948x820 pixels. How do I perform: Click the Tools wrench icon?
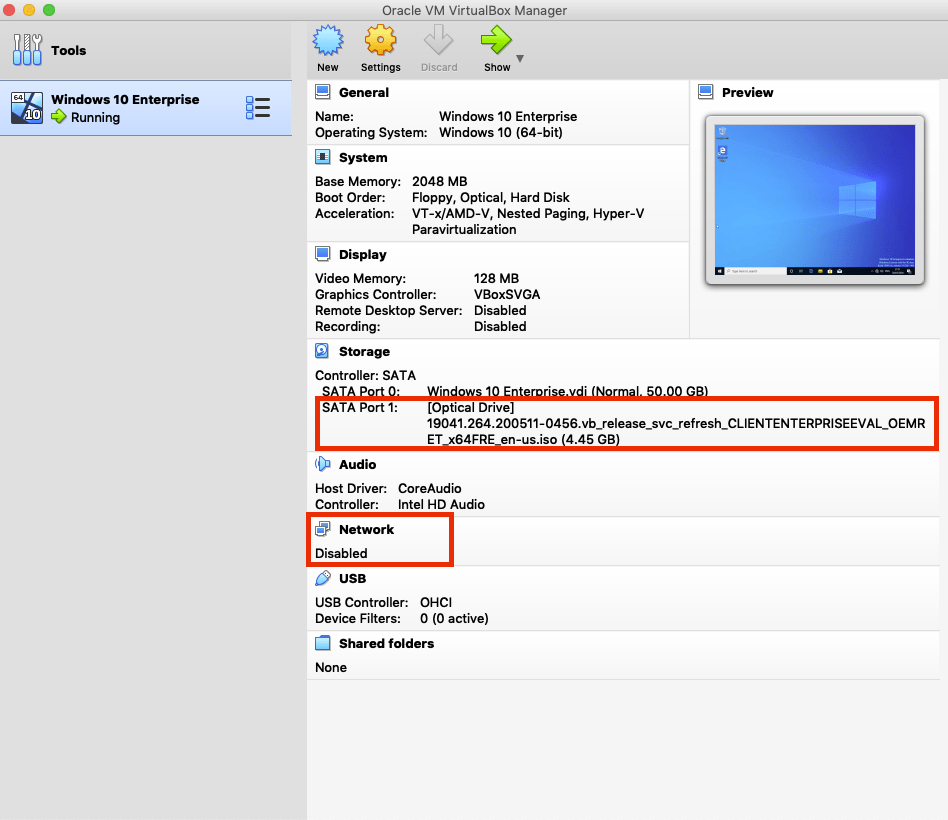27,50
